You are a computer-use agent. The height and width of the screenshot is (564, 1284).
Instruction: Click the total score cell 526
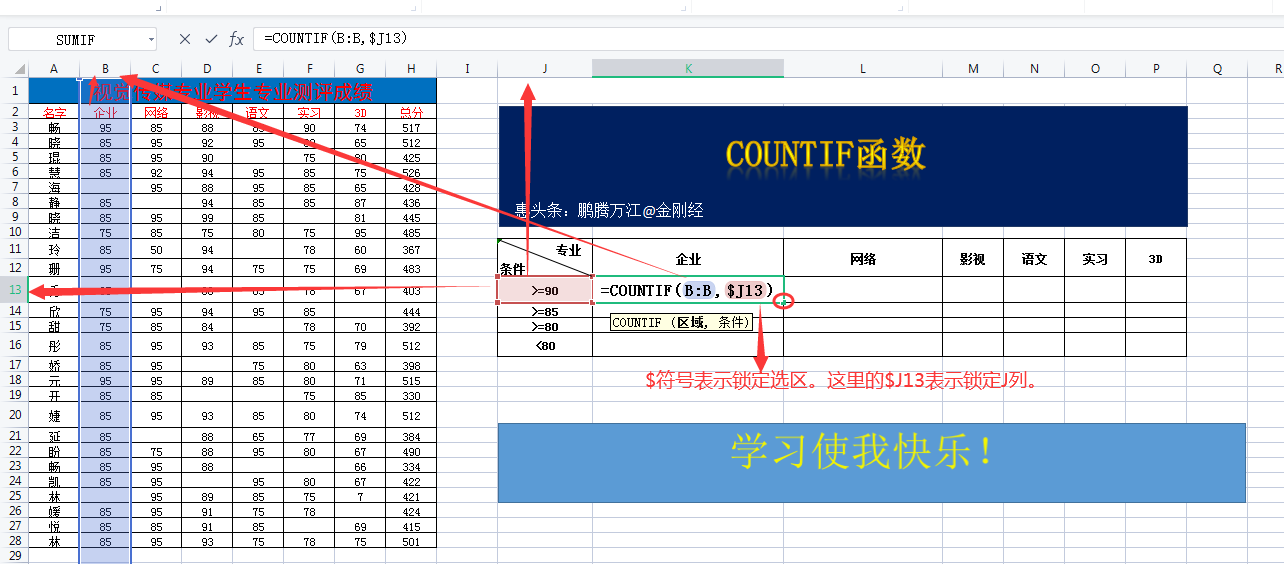(411, 173)
